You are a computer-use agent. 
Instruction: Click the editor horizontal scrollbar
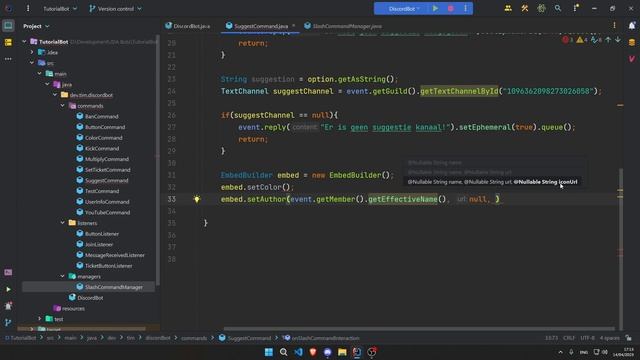(x=419, y=329)
